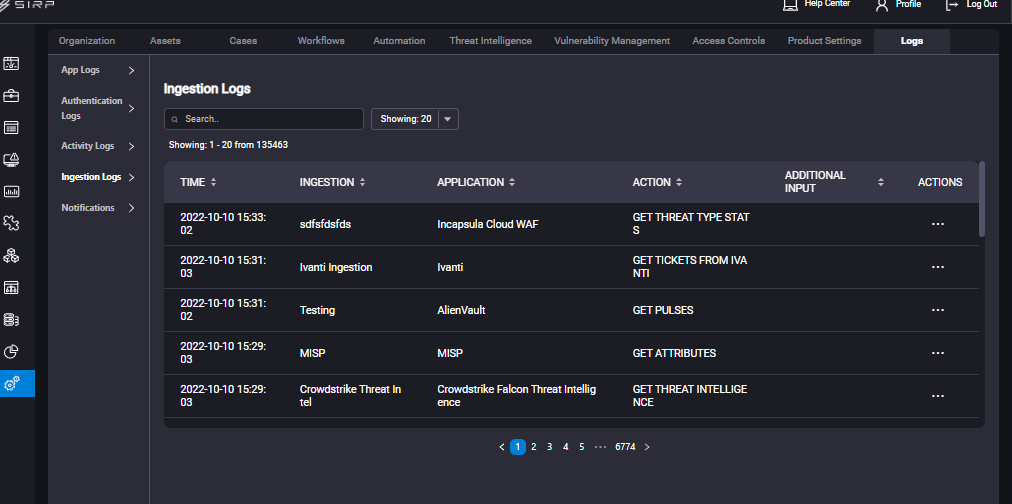Open actions menu for sdfsfdsfds row
This screenshot has height=504, width=1012.
(938, 224)
